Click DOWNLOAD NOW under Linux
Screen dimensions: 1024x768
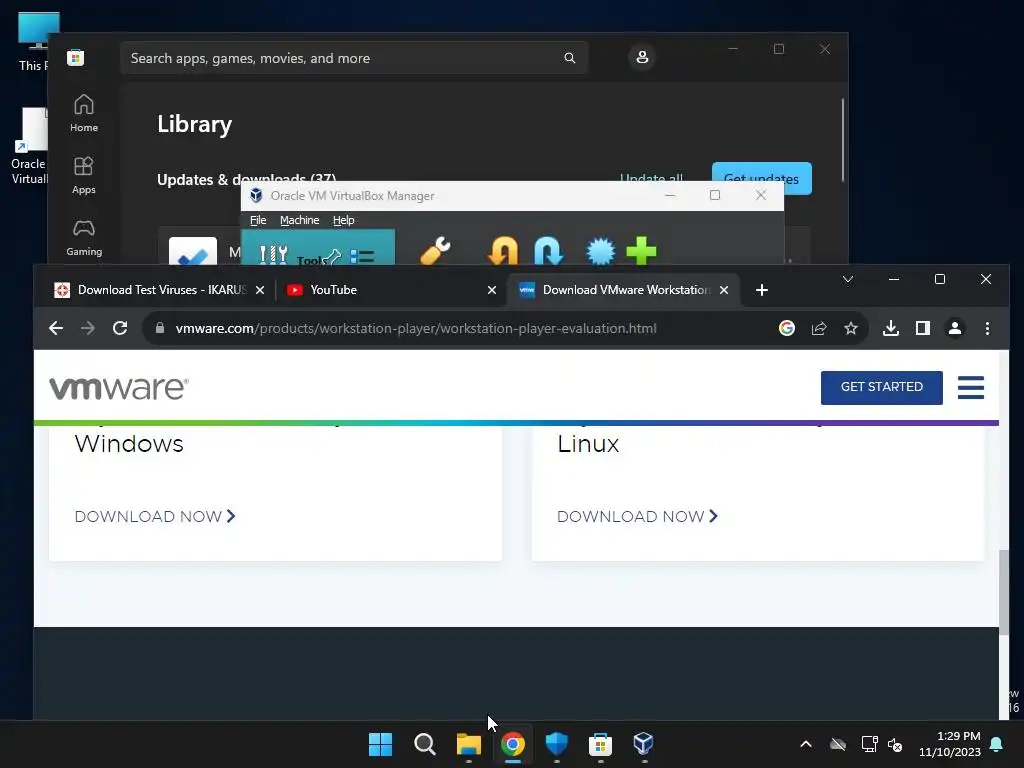point(637,517)
